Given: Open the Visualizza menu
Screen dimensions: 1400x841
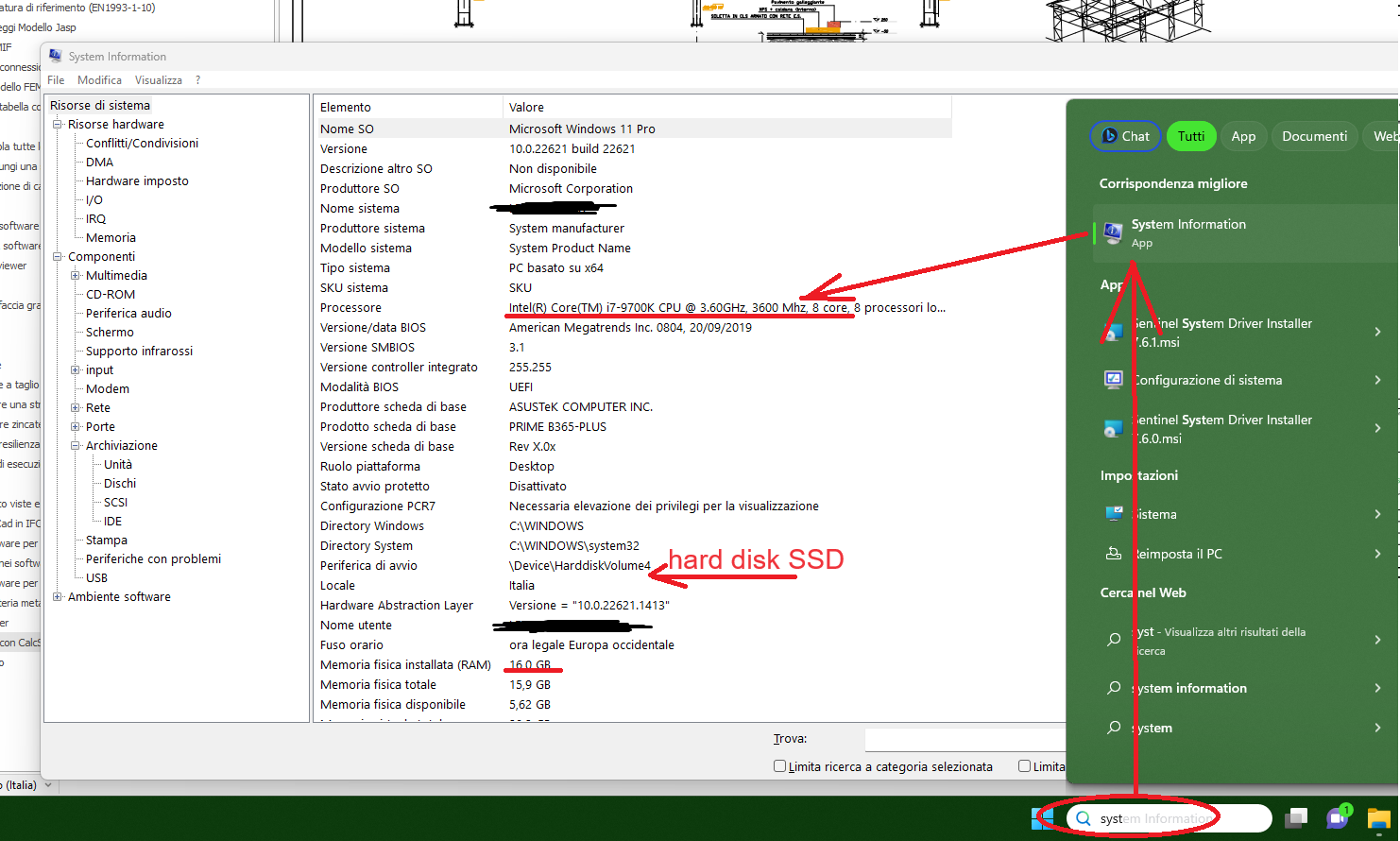Looking at the screenshot, I should coord(159,80).
